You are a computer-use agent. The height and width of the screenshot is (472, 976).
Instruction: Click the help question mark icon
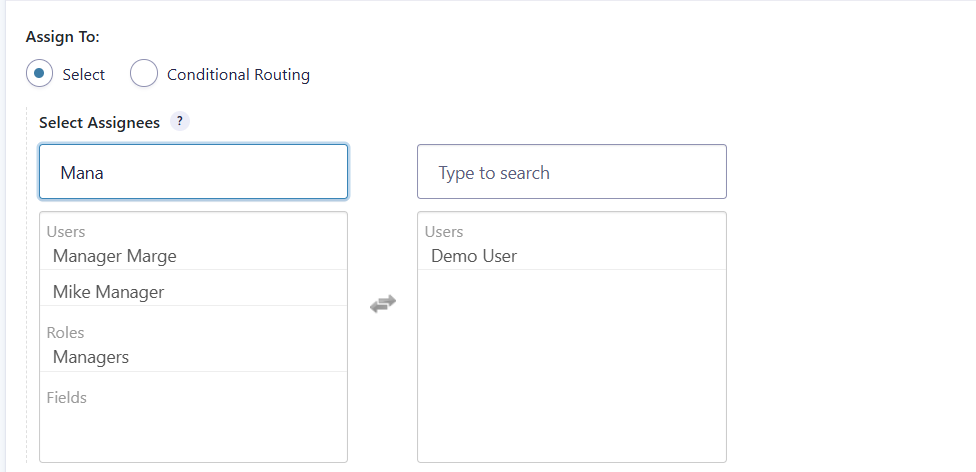tap(179, 121)
